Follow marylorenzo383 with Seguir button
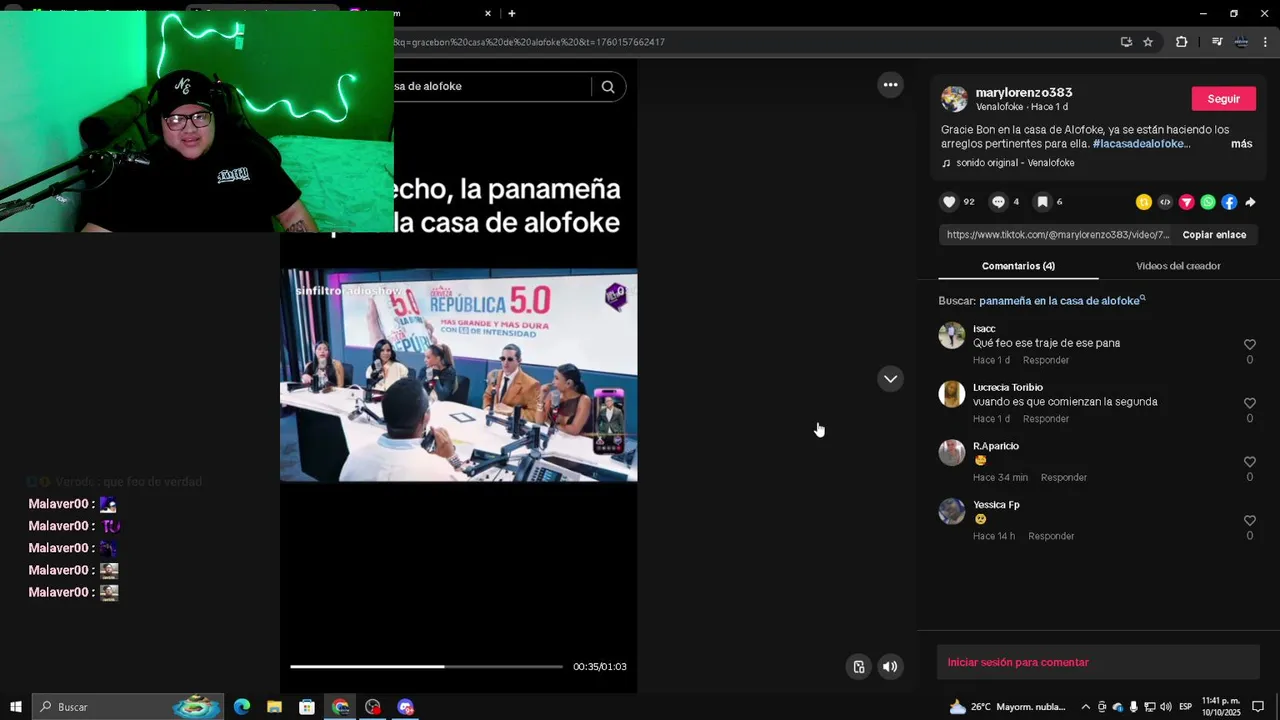Viewport: 1280px width, 720px height. click(1223, 99)
